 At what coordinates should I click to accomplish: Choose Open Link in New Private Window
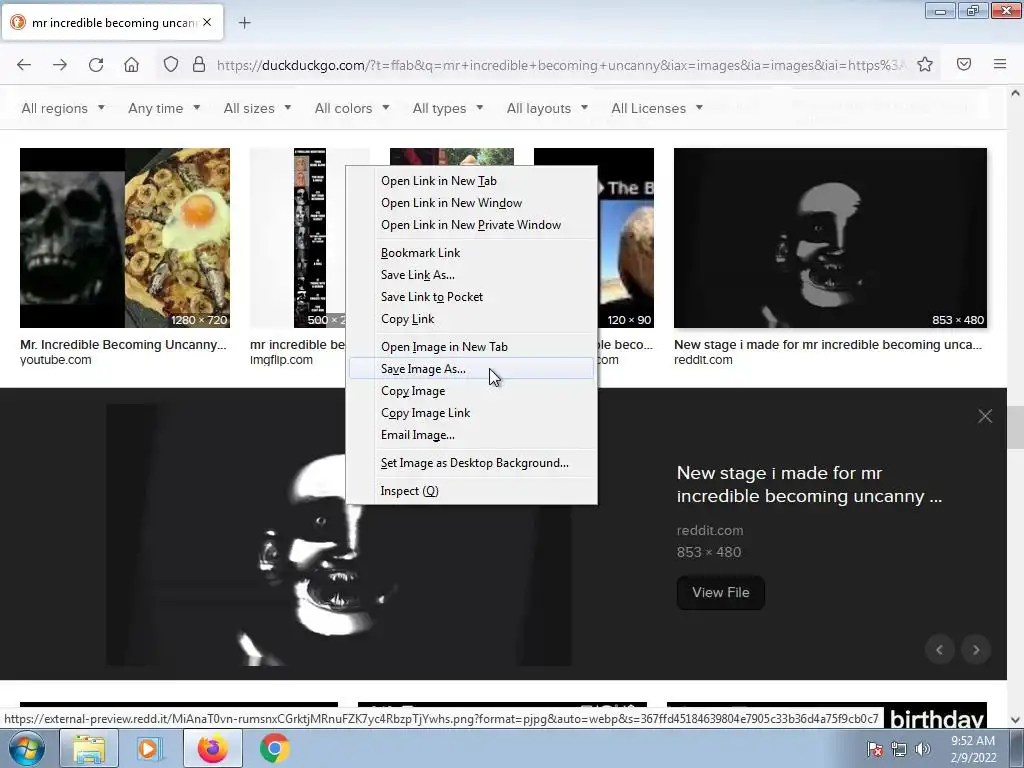pos(472,225)
